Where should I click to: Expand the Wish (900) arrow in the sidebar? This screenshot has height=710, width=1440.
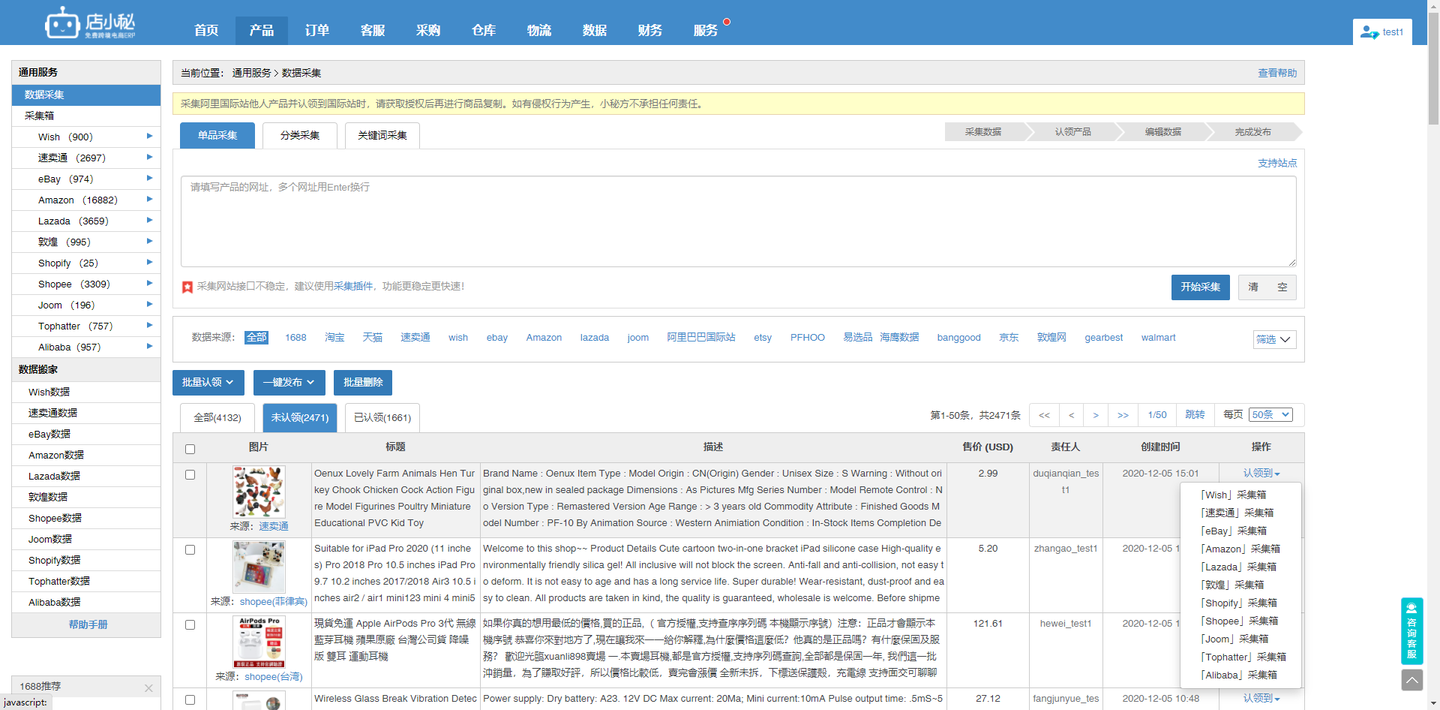tap(150, 136)
